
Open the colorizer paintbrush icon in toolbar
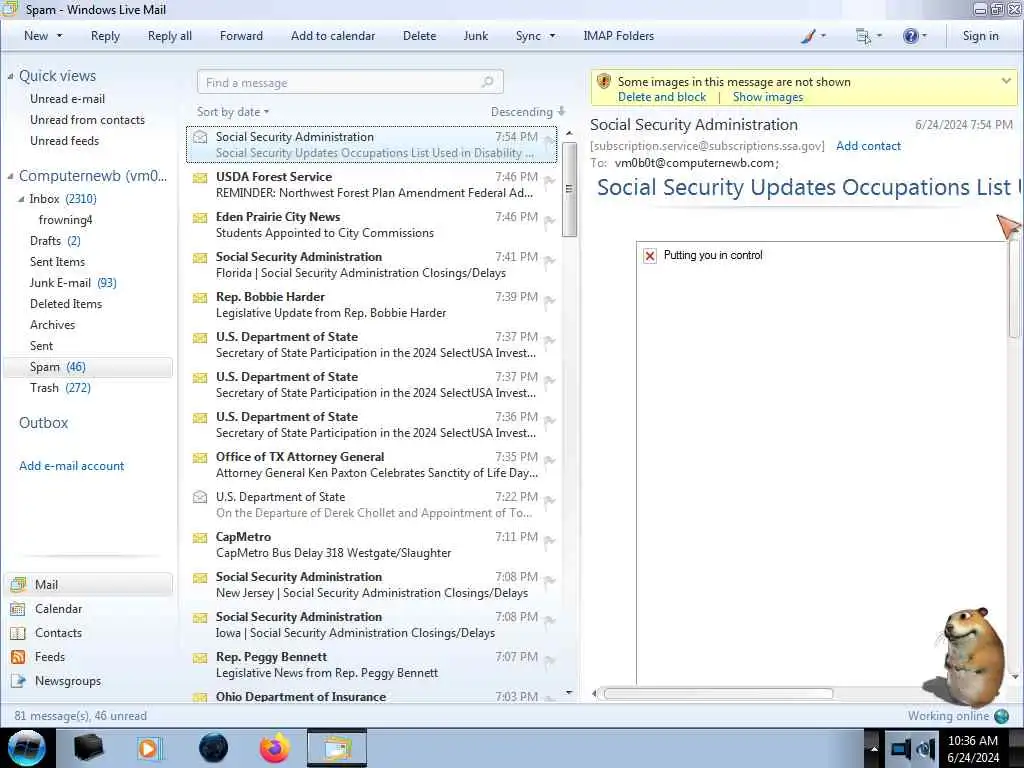[808, 36]
